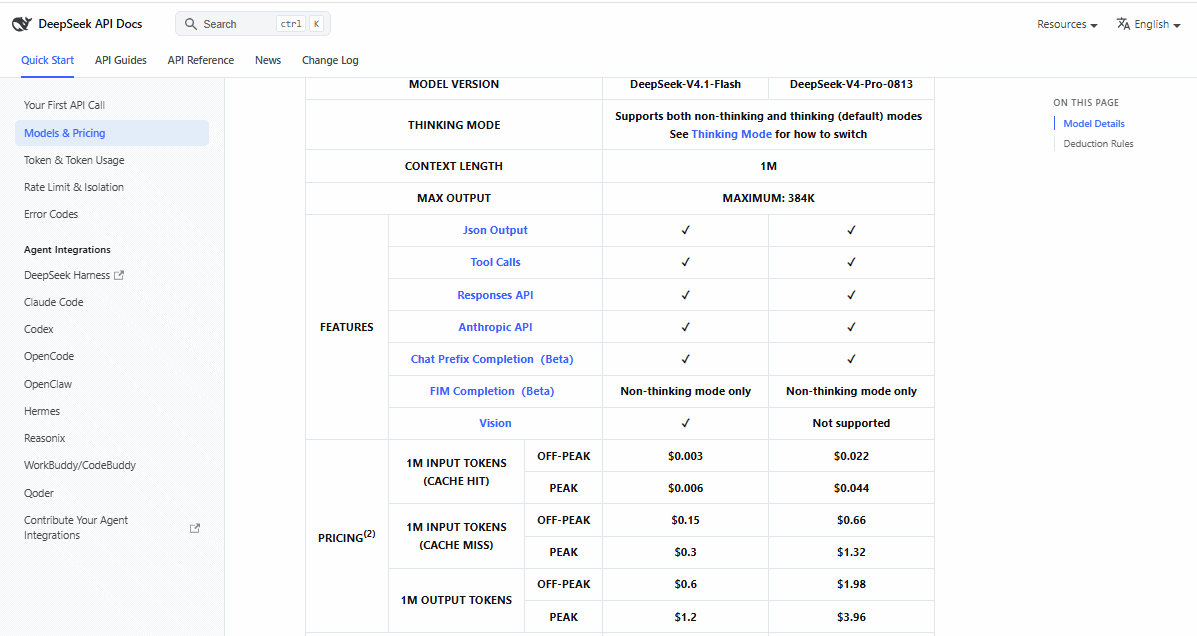
Task: Click the $1.2 output peak price
Action: 685,617
